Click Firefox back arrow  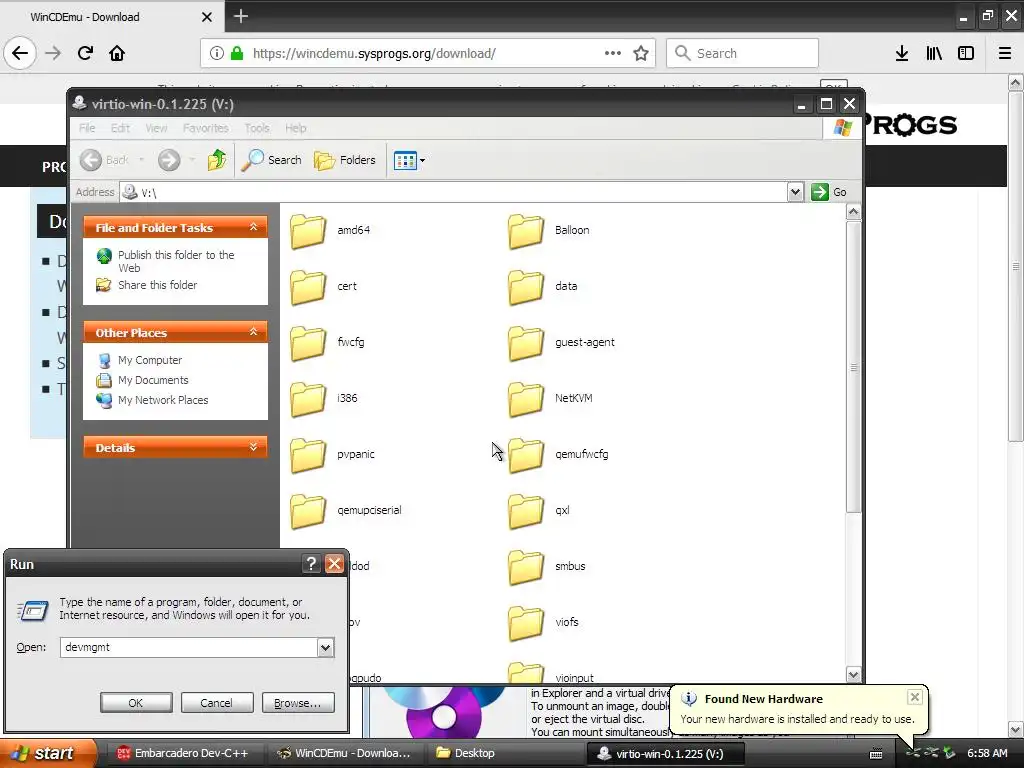[20, 54]
